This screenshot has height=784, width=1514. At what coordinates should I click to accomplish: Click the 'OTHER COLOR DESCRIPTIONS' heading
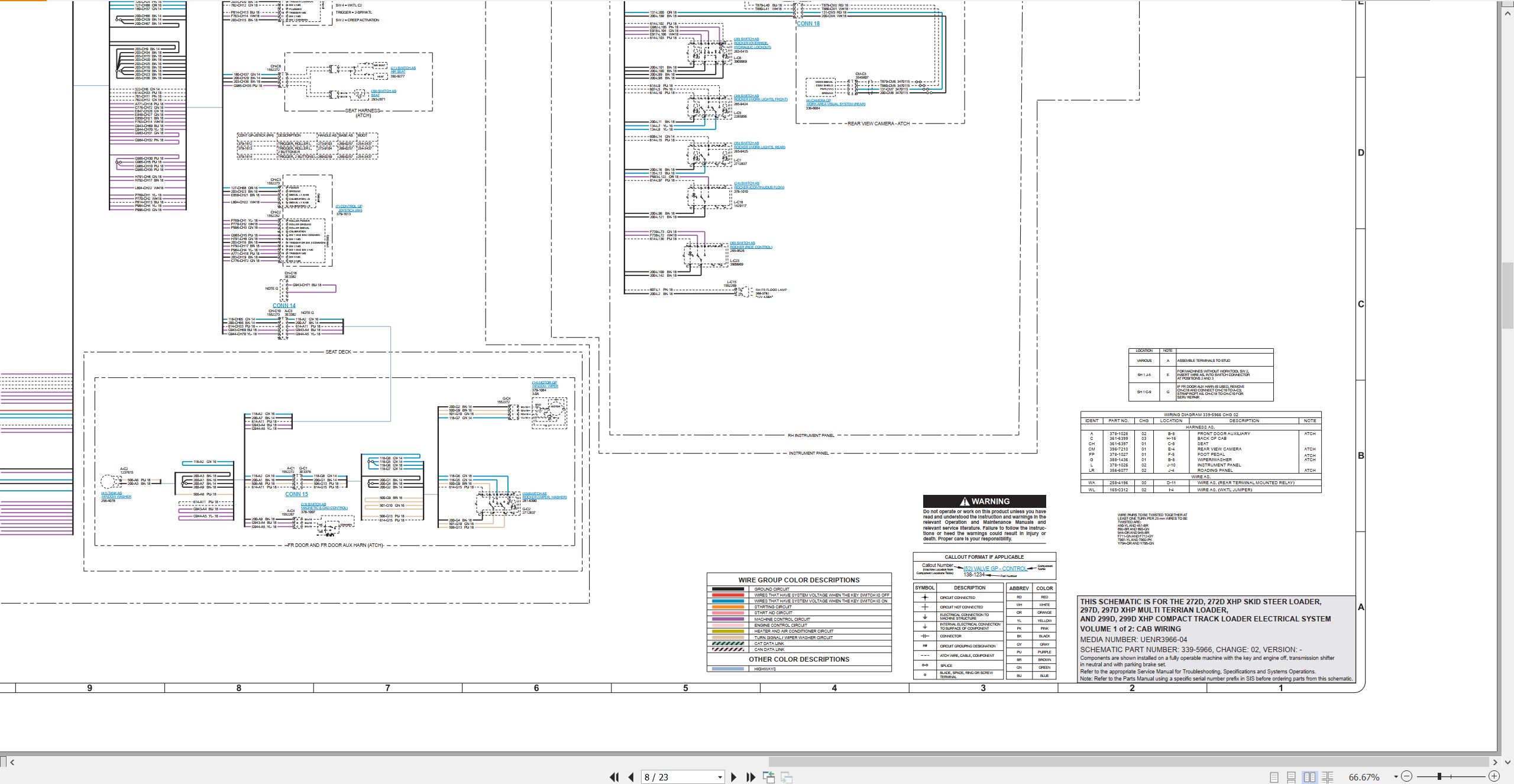click(798, 659)
